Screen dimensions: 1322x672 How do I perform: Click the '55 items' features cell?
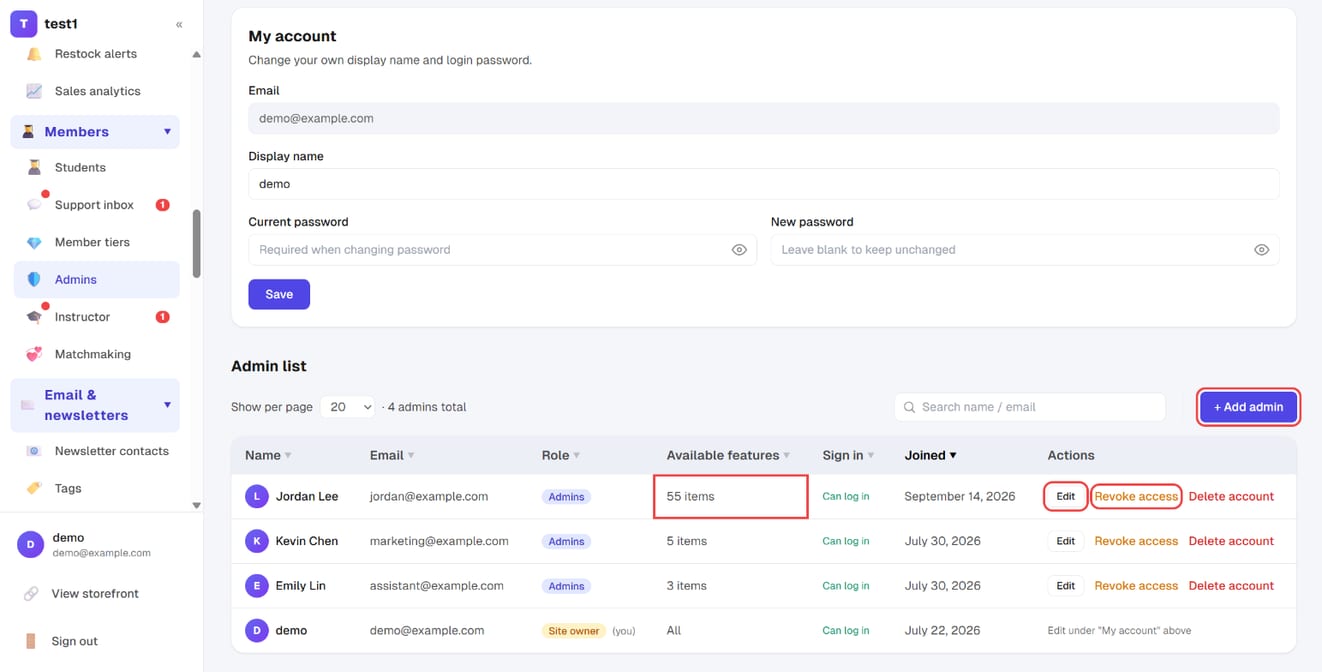click(x=730, y=496)
